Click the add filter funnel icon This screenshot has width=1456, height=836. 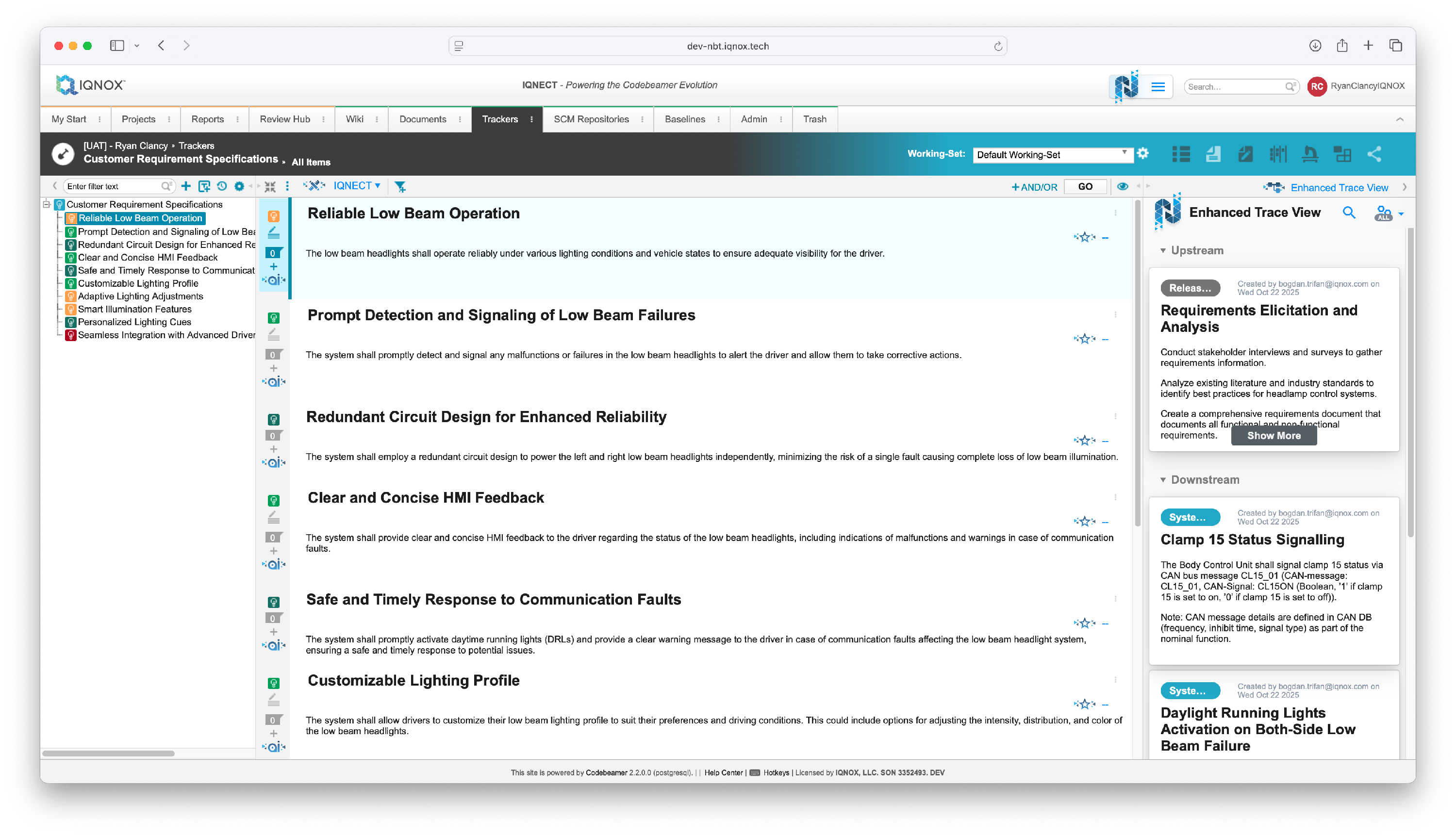coord(400,187)
